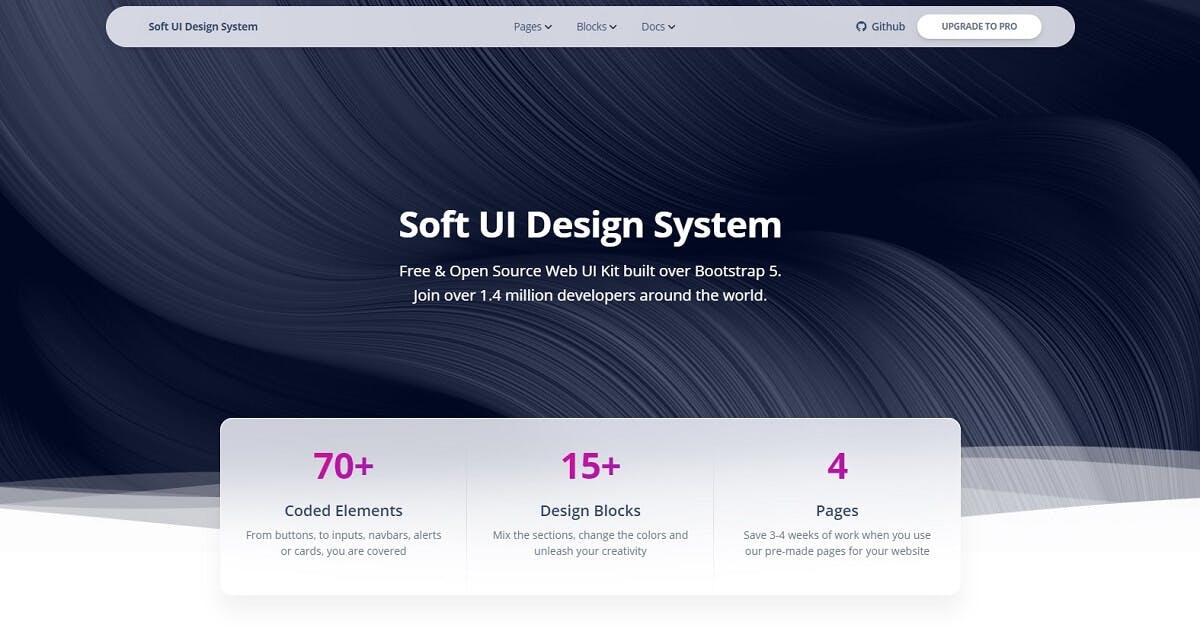
Task: Open the Docs dropdown menu
Action: [658, 27]
